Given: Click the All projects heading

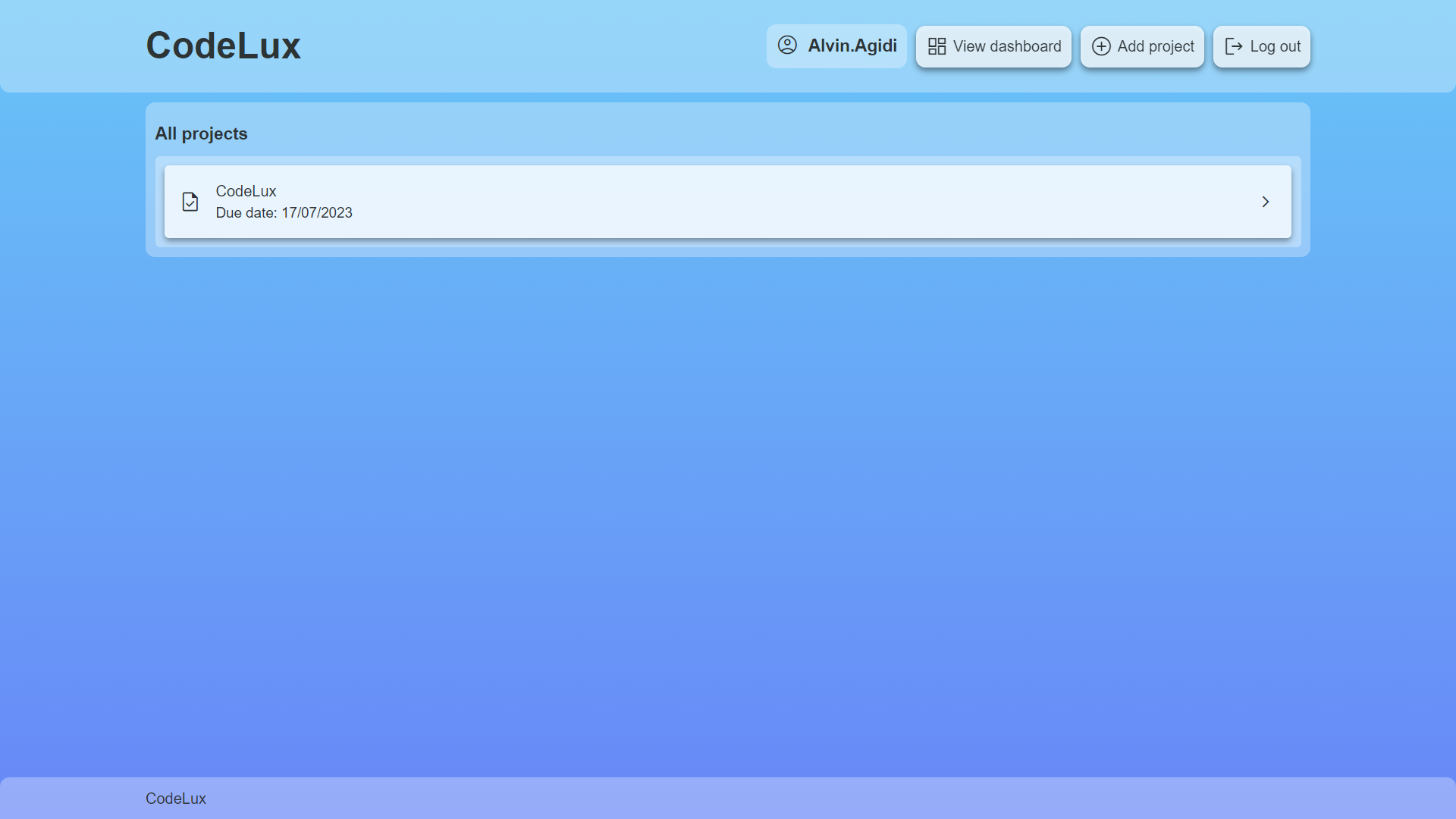Looking at the screenshot, I should pos(201,133).
